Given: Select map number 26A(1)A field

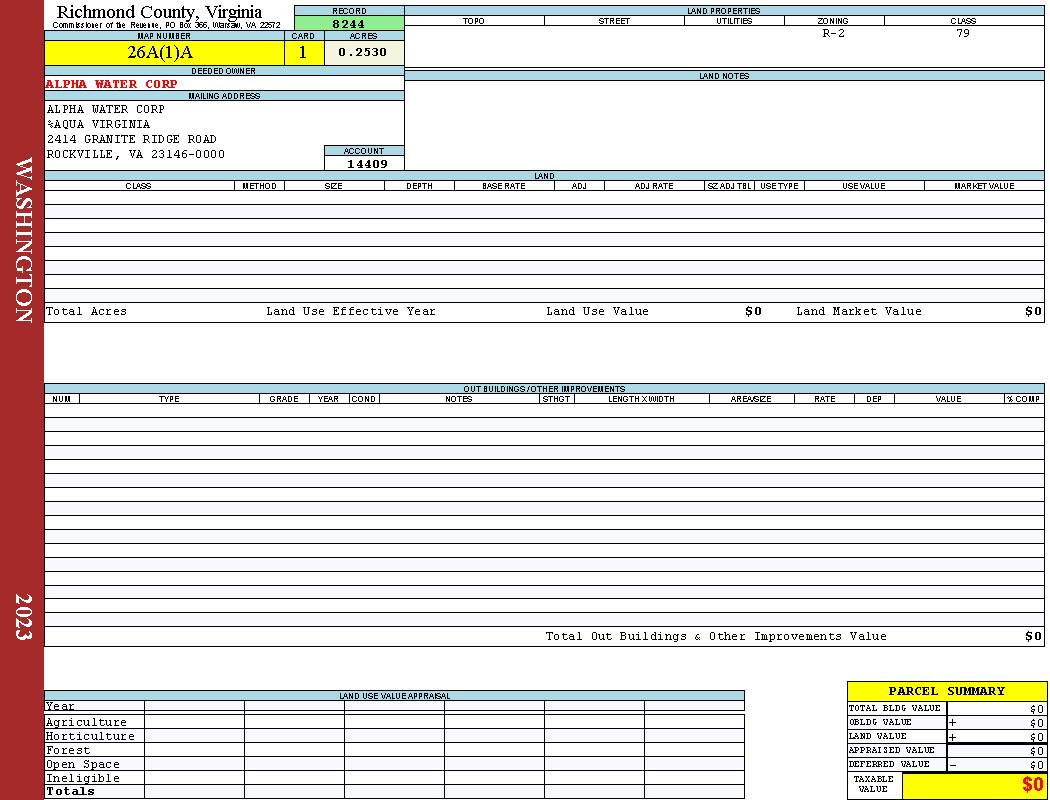Looking at the screenshot, I should [x=165, y=52].
